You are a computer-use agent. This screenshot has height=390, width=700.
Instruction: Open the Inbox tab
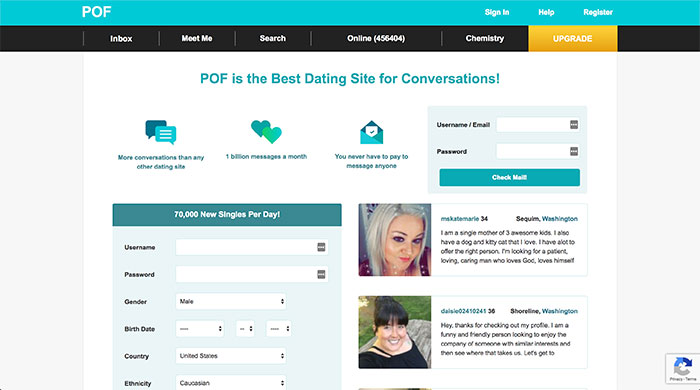121,38
